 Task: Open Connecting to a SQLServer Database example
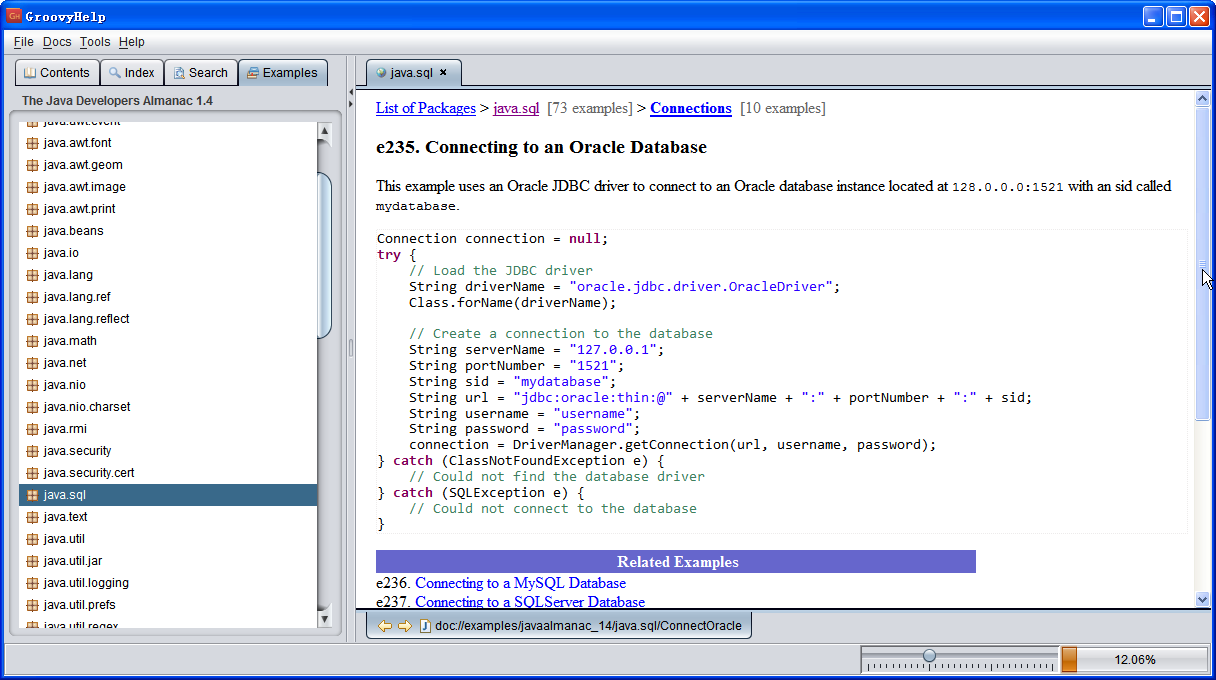click(x=530, y=602)
